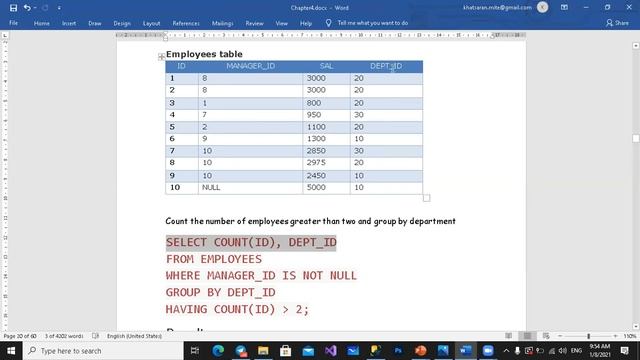Click the salary cell 5000
640x360 pixels.
[326, 187]
